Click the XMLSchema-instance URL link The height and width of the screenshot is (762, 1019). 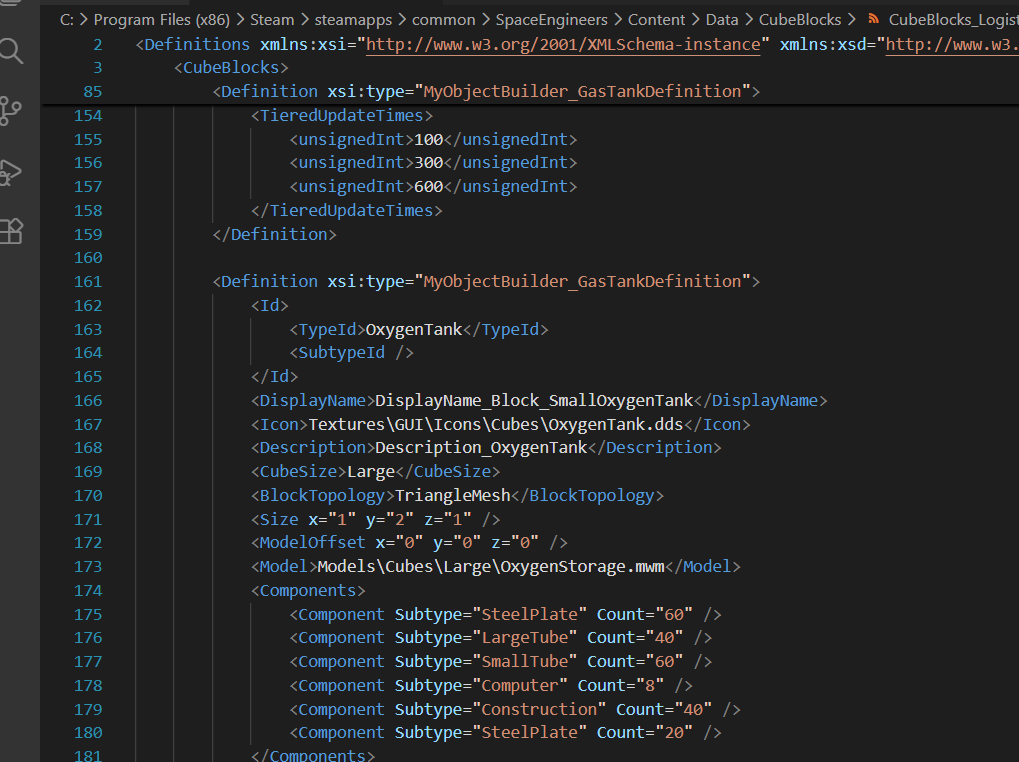click(565, 44)
